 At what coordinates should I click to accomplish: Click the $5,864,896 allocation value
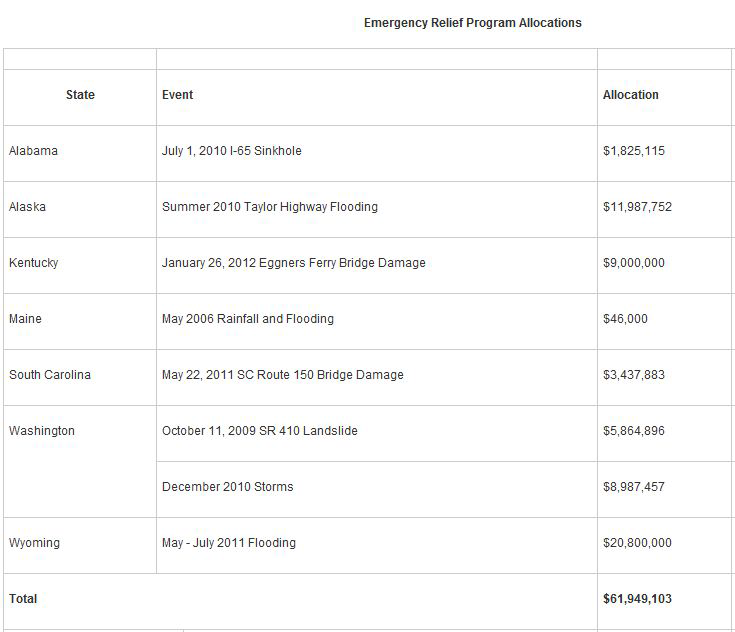634,431
